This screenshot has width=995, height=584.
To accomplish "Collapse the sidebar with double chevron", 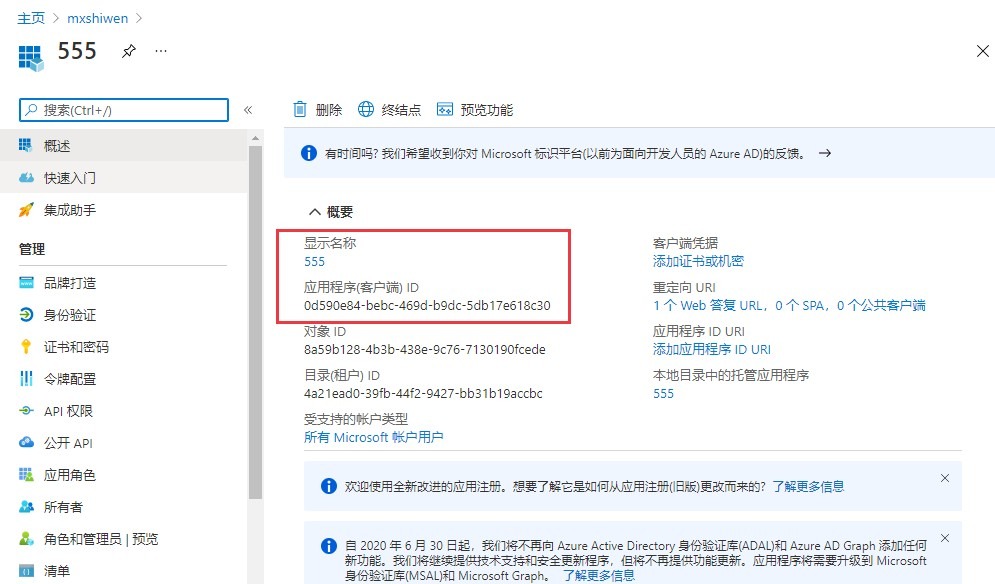I will point(248,110).
